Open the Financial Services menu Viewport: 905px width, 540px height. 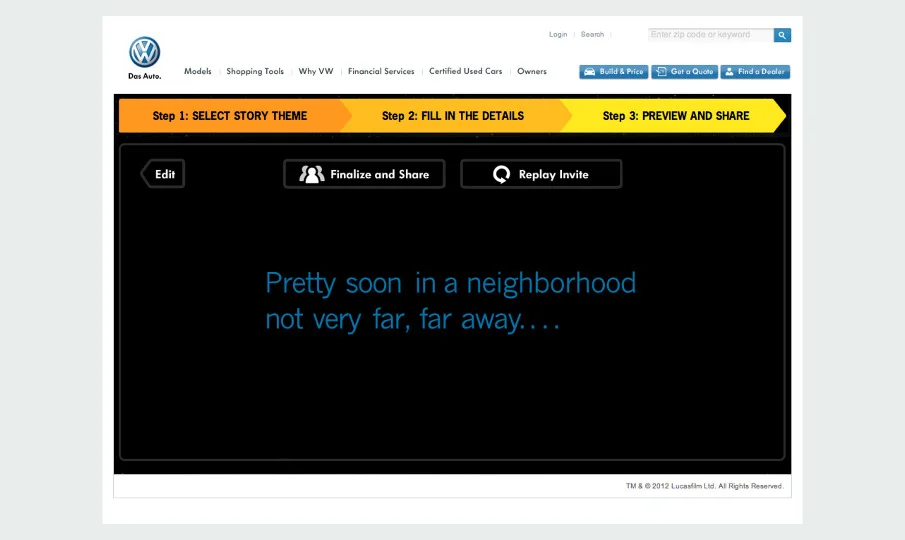click(x=381, y=72)
